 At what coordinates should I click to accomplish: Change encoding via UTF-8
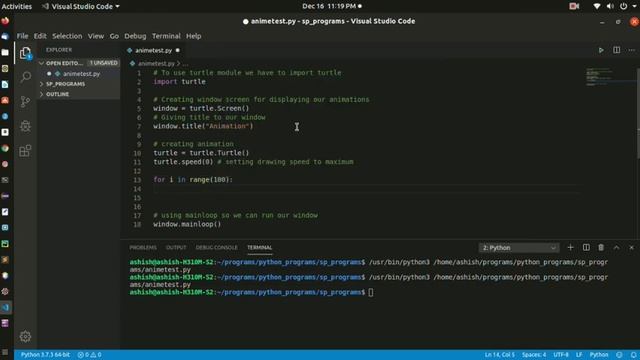click(x=561, y=355)
